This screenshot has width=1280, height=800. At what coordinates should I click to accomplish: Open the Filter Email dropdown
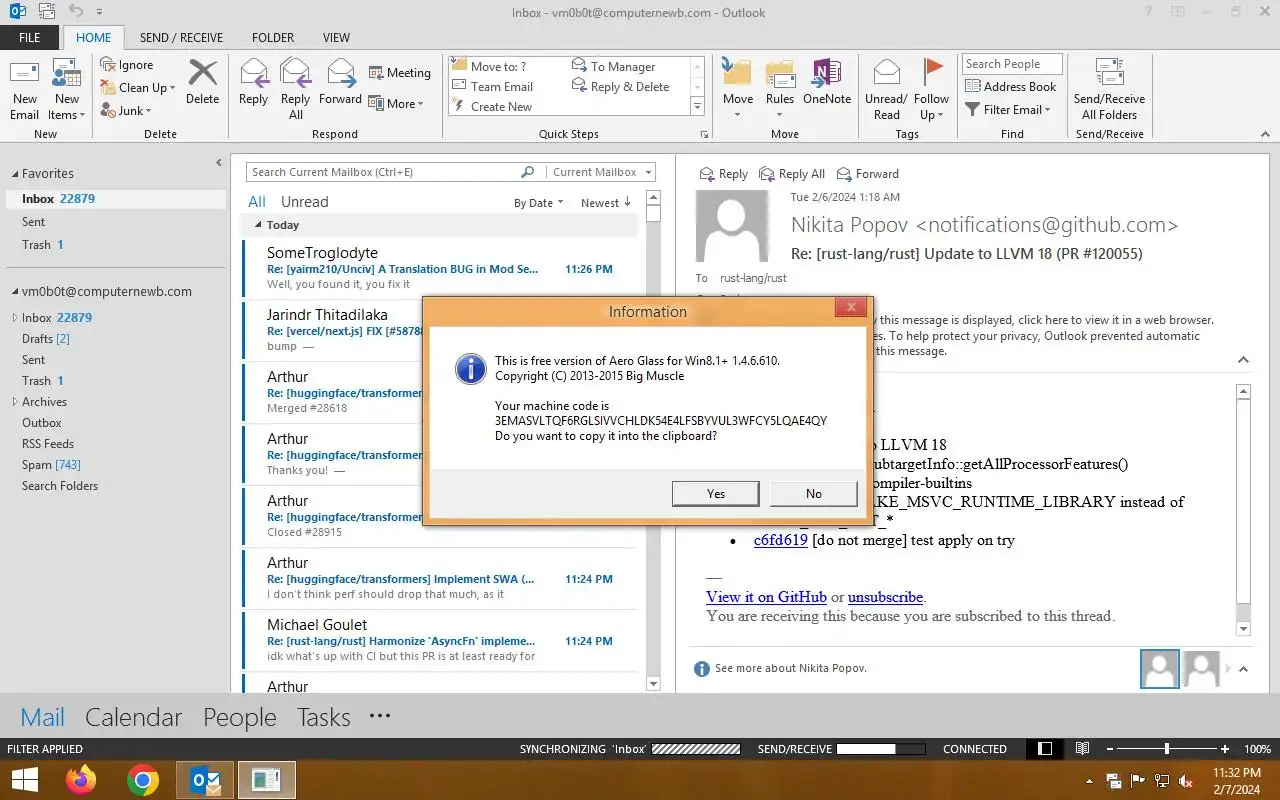tap(1008, 110)
